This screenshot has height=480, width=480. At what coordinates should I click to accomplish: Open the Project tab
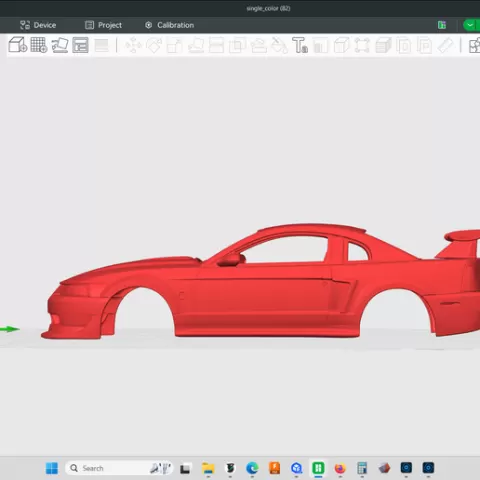click(103, 25)
